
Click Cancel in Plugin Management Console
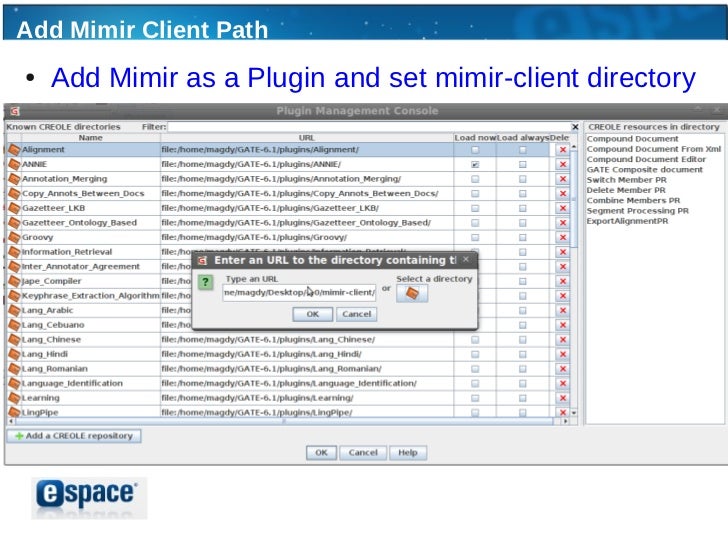click(x=363, y=453)
